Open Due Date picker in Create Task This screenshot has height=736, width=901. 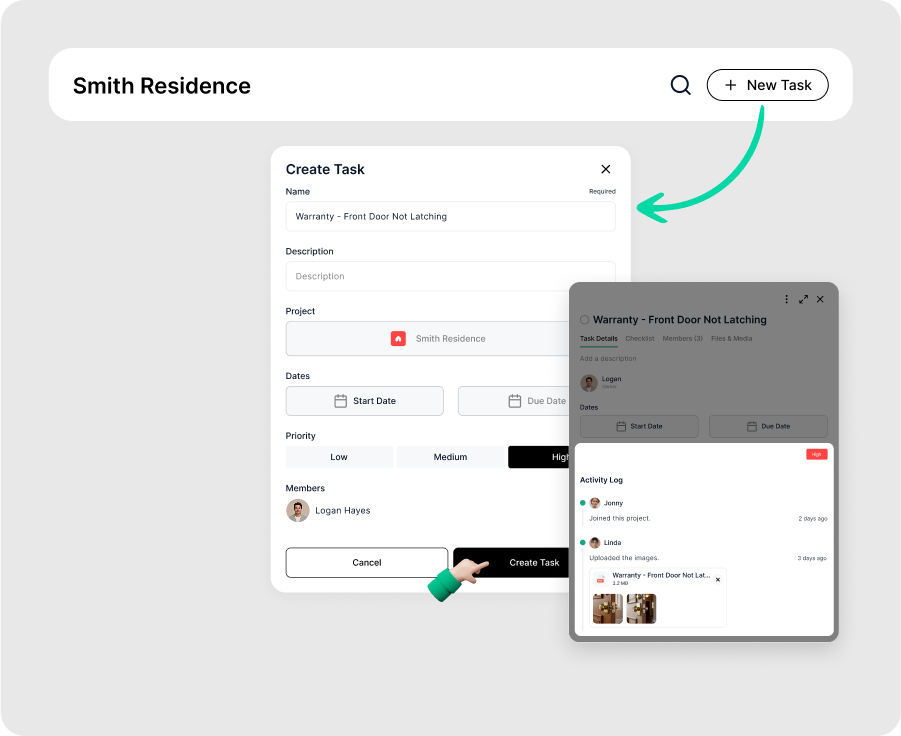[512, 401]
